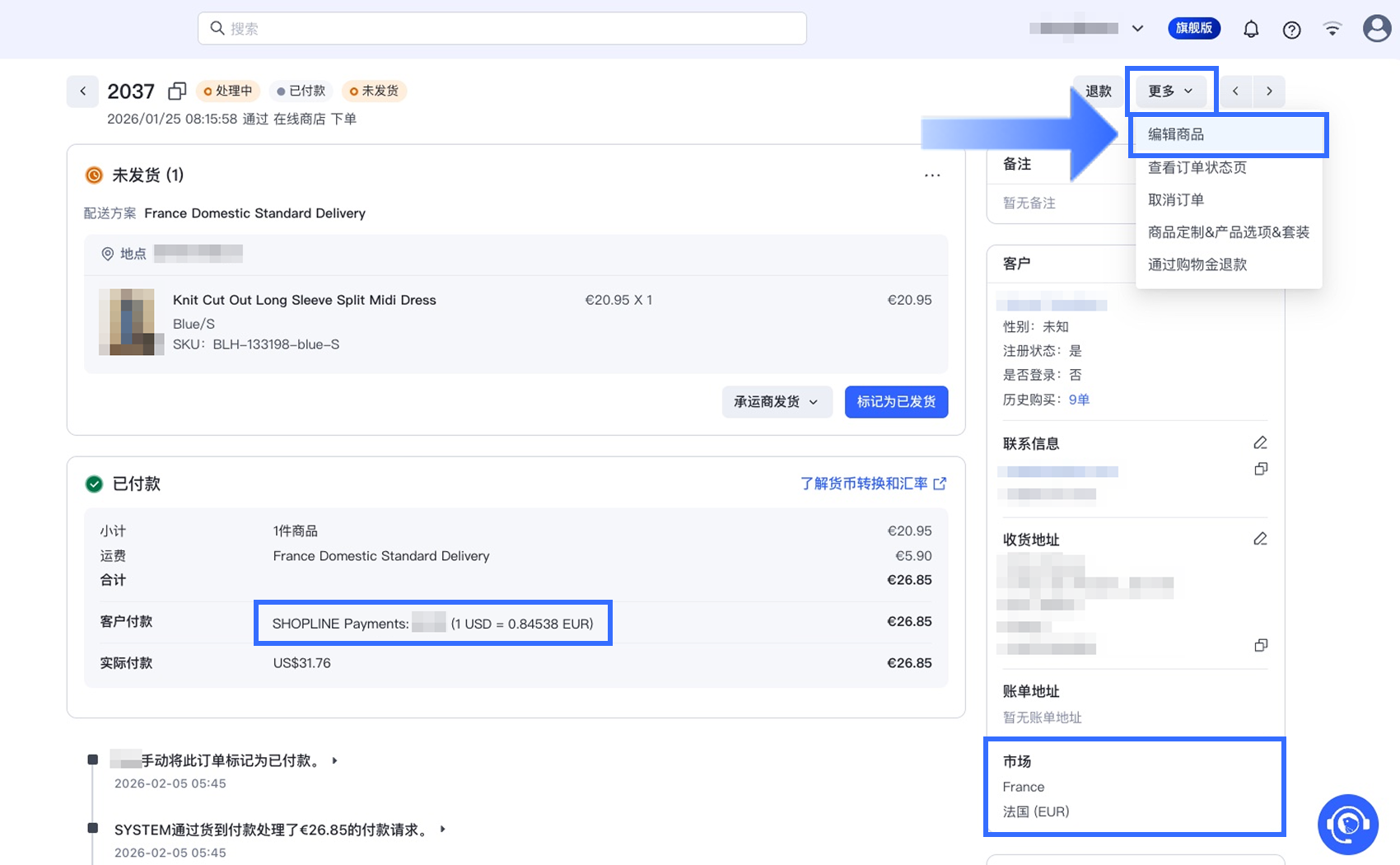Screen dimensions: 1400x865
Task: Click the 旗舰版 plan badge
Action: coord(1193,28)
